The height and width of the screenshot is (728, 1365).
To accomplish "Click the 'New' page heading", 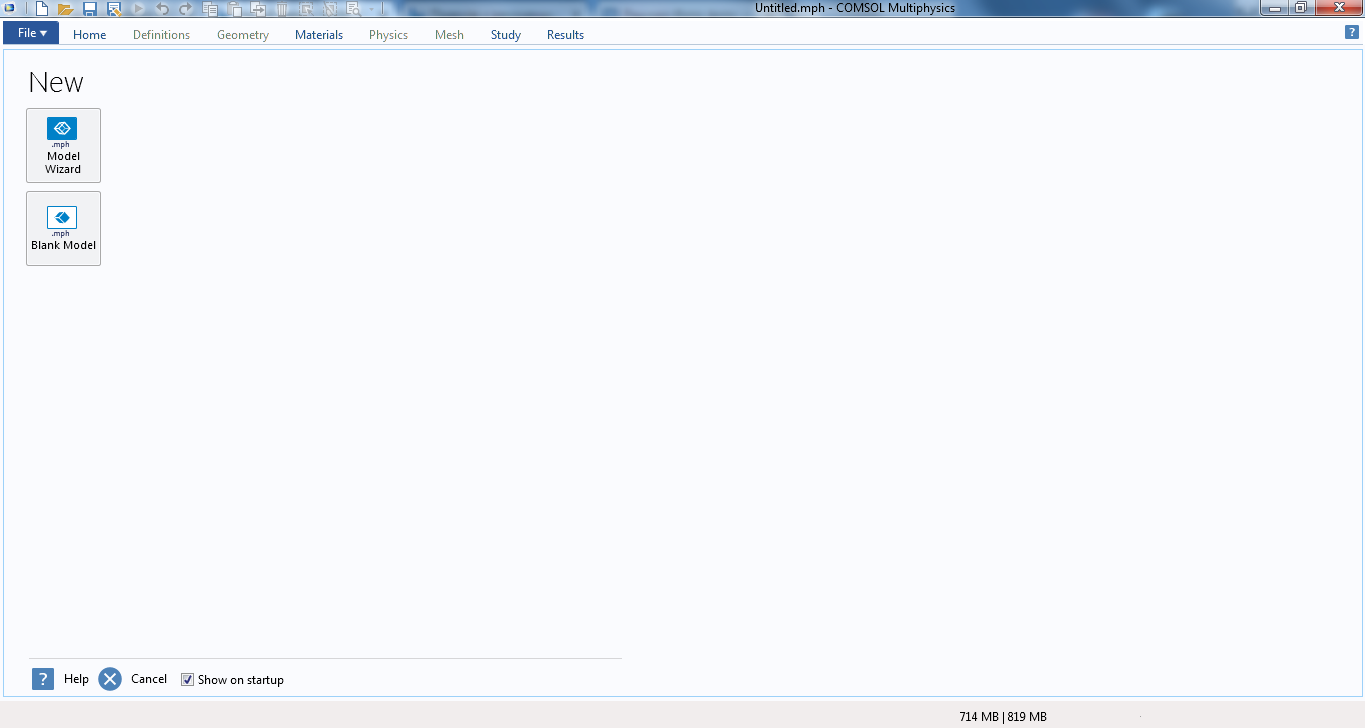I will (x=56, y=82).
